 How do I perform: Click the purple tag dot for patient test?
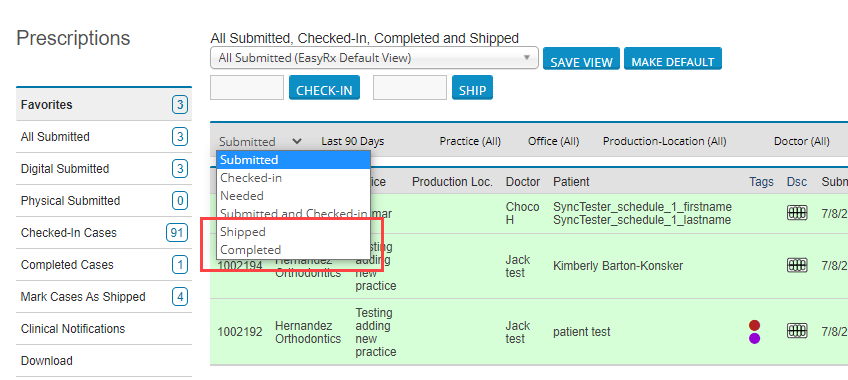coord(754,338)
